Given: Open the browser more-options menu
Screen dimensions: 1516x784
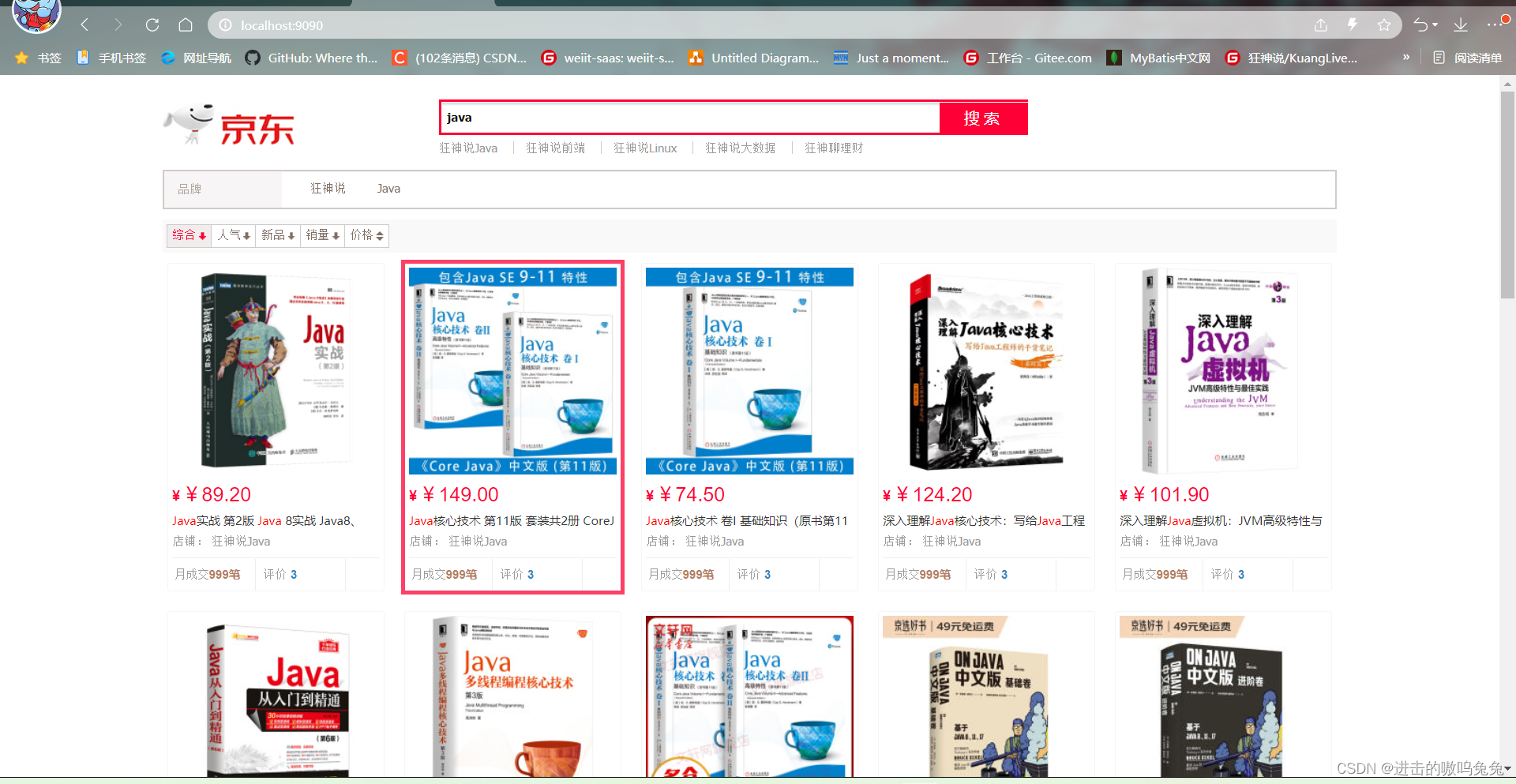Looking at the screenshot, I should click(x=1495, y=25).
